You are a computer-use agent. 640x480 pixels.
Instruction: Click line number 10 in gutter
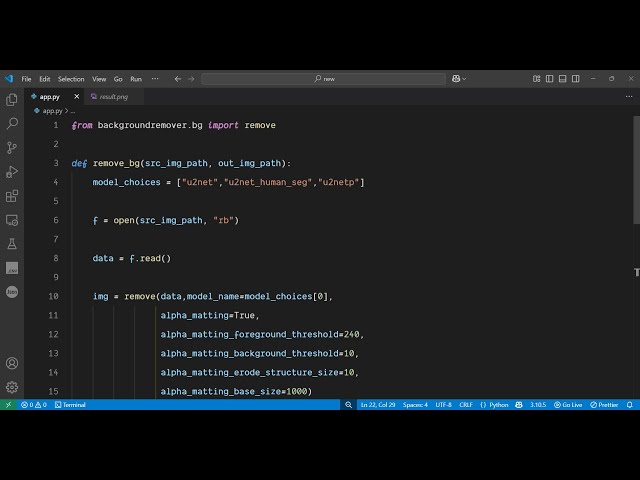pyautogui.click(x=53, y=296)
